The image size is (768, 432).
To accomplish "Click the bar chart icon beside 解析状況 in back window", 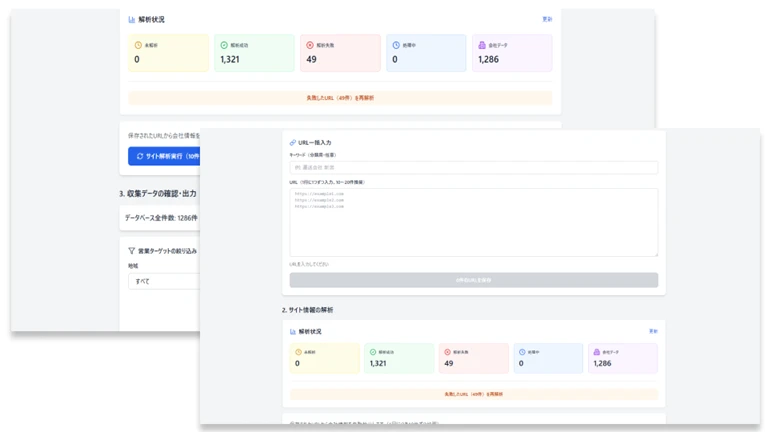I will [x=131, y=20].
